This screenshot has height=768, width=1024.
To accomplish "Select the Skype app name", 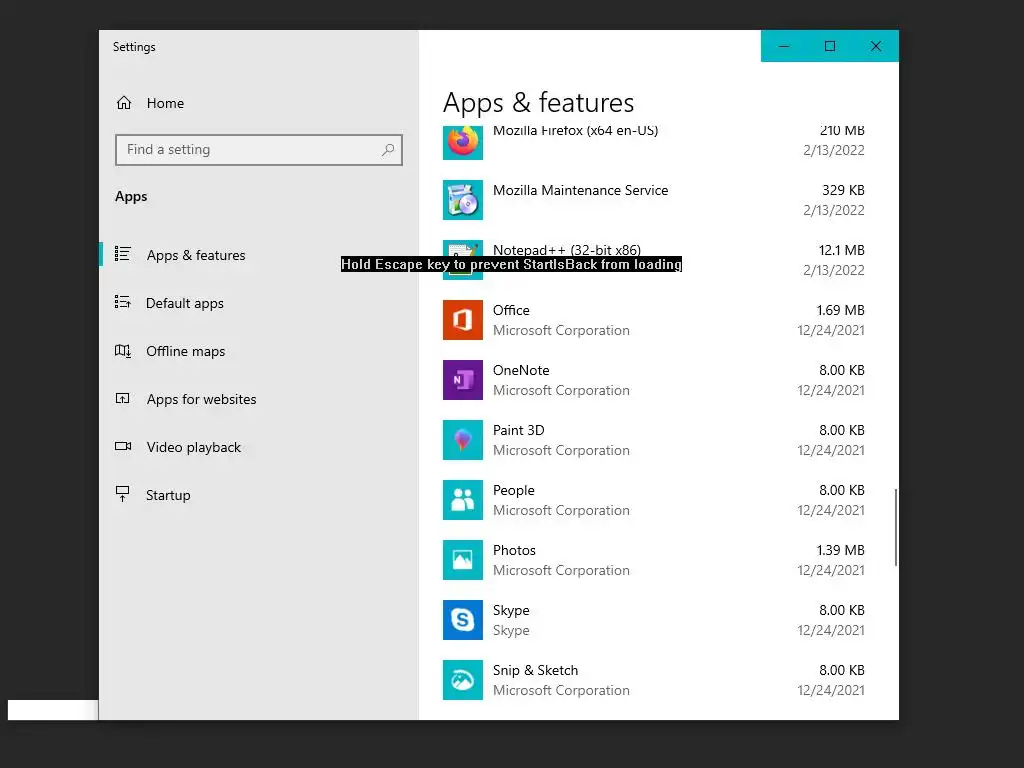I will coord(511,611).
